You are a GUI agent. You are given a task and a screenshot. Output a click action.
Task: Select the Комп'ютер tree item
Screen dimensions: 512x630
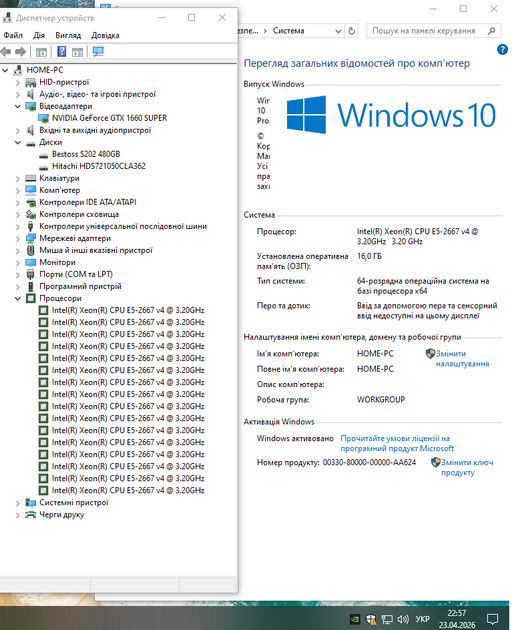click(x=59, y=190)
